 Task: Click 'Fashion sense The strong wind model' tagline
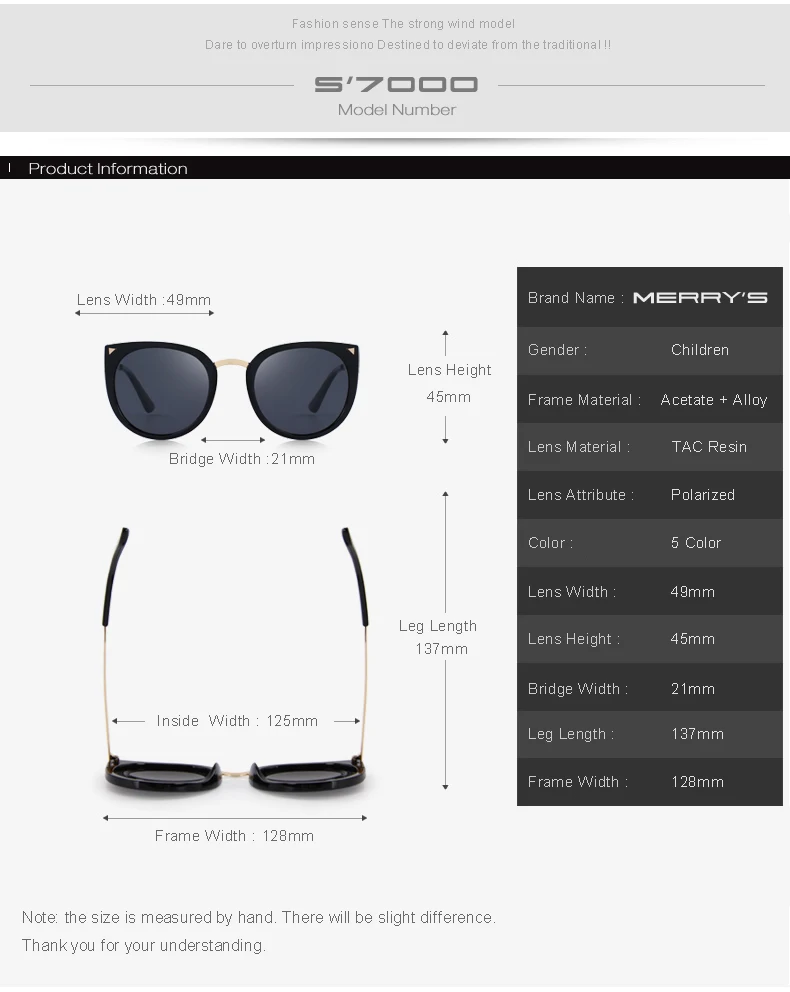(x=403, y=24)
